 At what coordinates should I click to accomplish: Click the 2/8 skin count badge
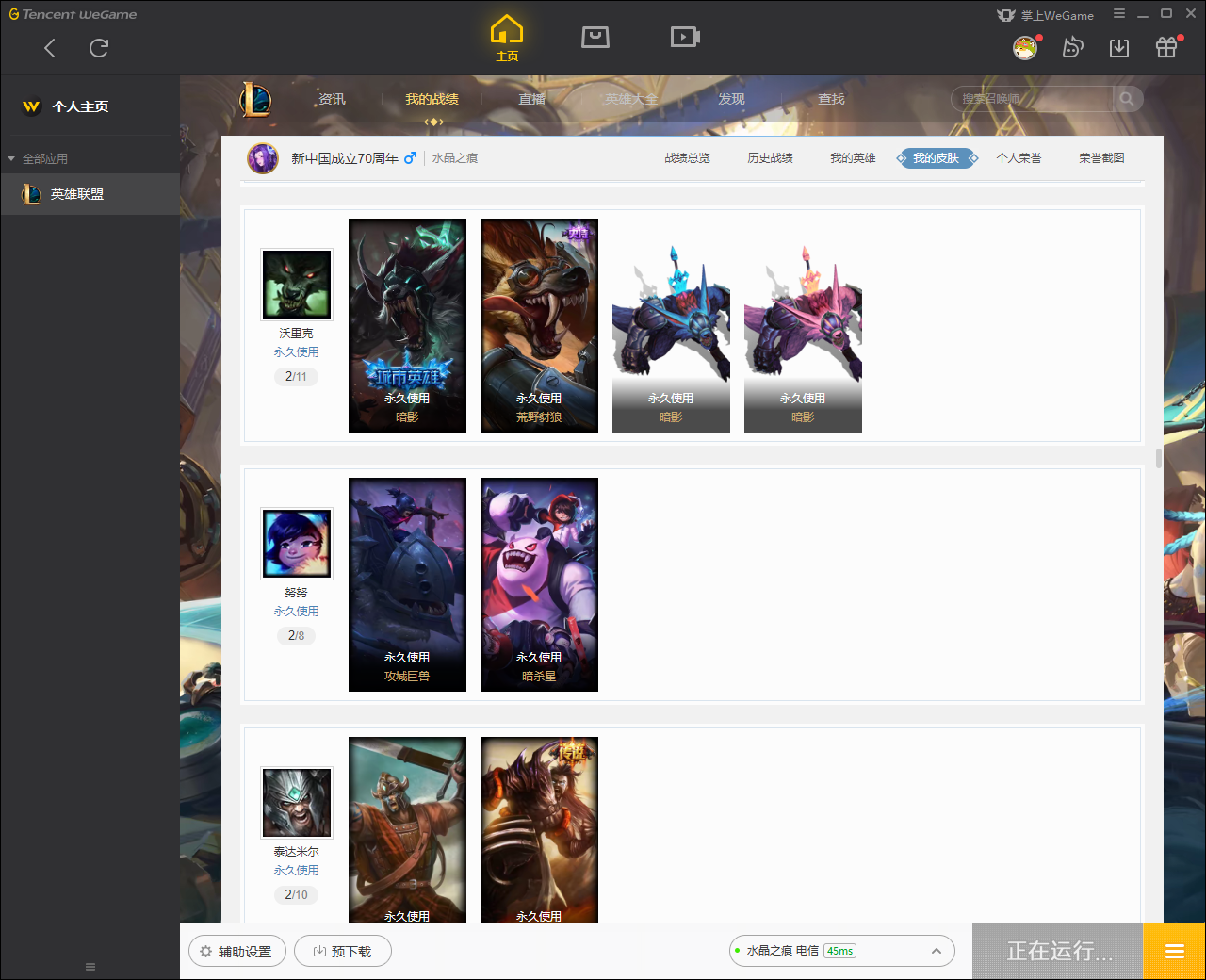296,635
